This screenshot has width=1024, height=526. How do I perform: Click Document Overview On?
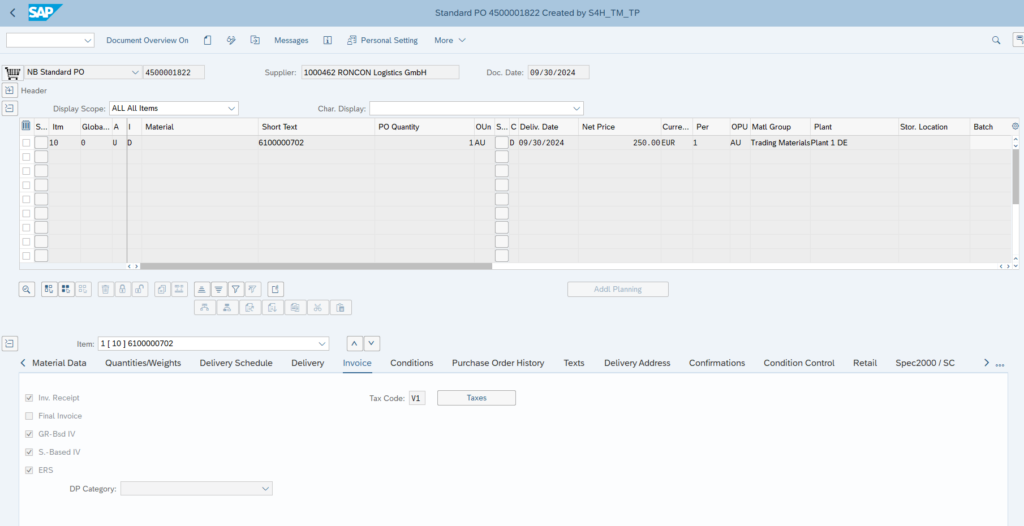point(147,40)
